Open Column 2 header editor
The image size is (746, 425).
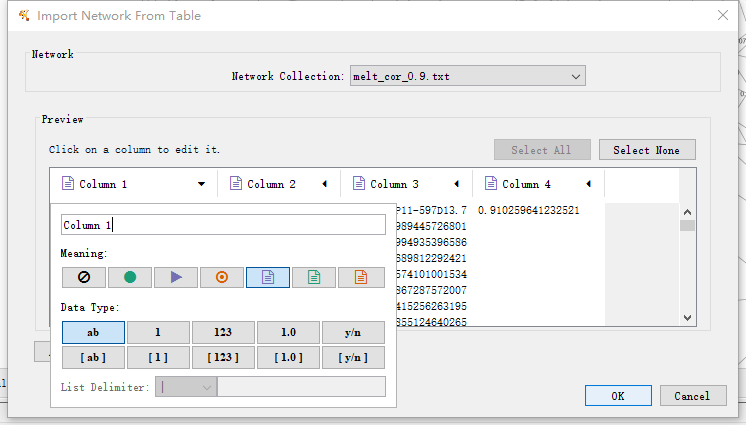[272, 184]
